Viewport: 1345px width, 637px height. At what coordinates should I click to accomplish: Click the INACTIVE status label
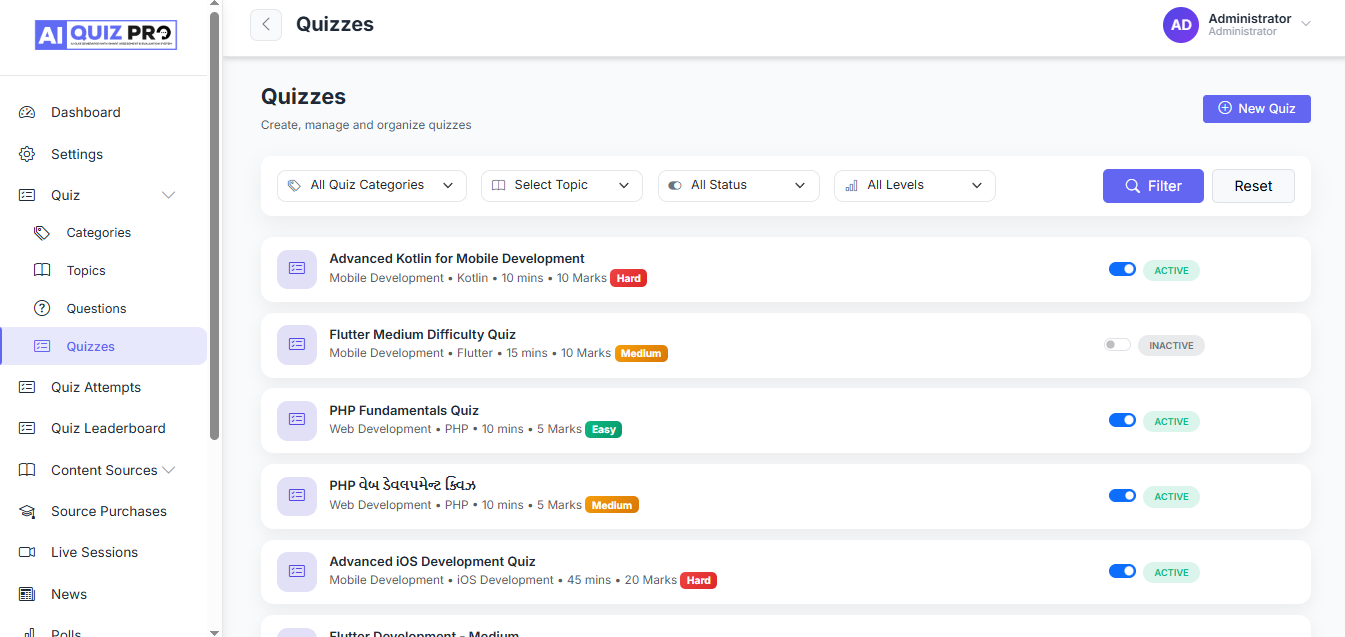click(x=1171, y=346)
